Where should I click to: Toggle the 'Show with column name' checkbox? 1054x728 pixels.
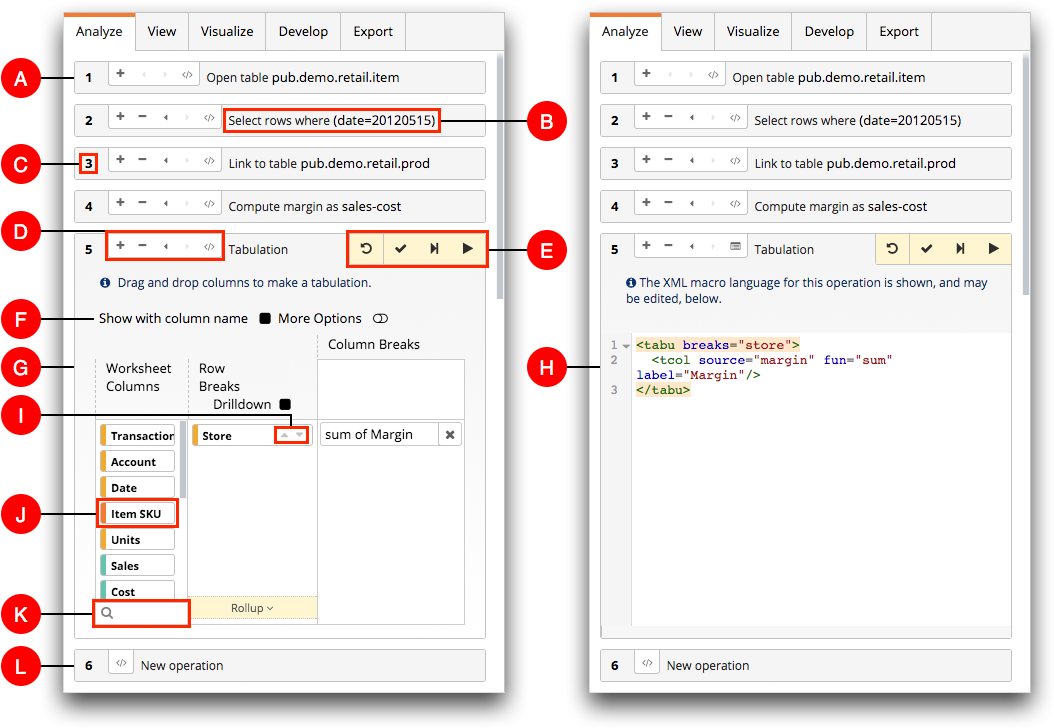265,319
